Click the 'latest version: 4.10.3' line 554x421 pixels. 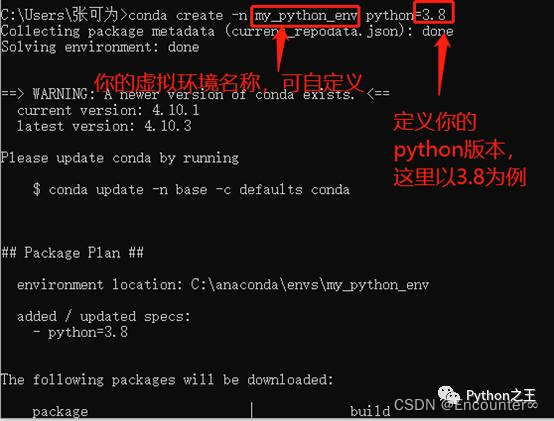(104, 126)
